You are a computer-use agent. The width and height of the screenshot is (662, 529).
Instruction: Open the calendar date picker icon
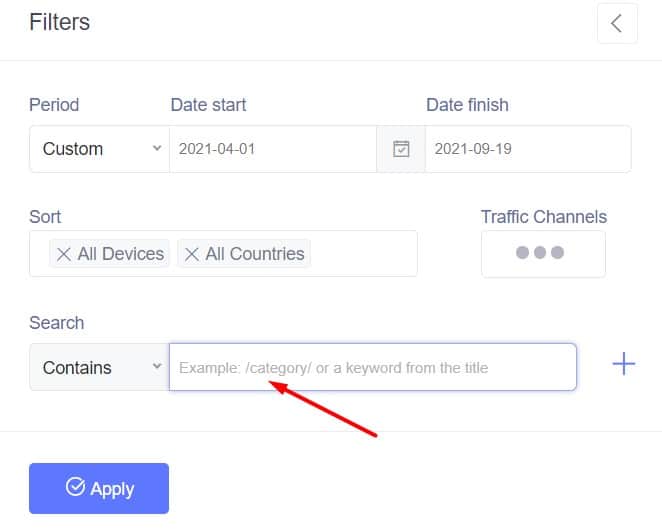(401, 149)
